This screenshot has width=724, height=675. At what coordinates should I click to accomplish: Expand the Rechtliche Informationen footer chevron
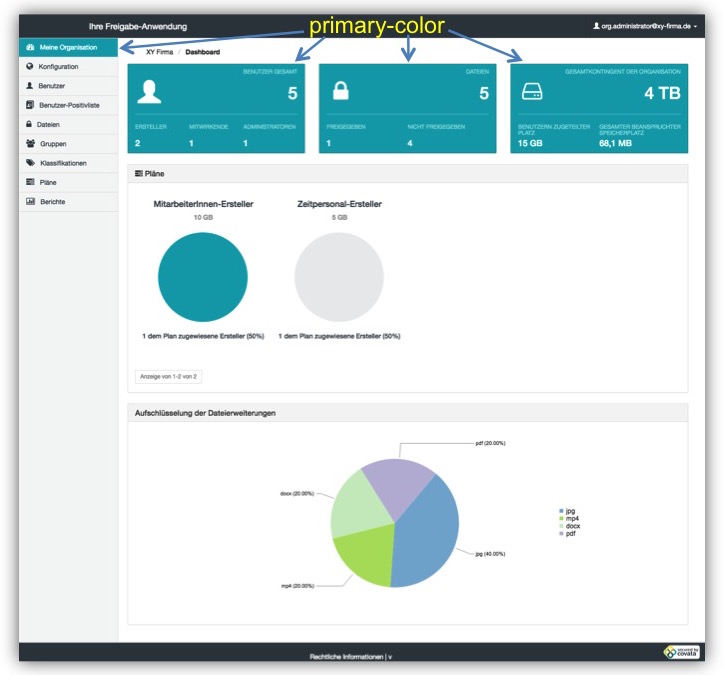point(390,657)
